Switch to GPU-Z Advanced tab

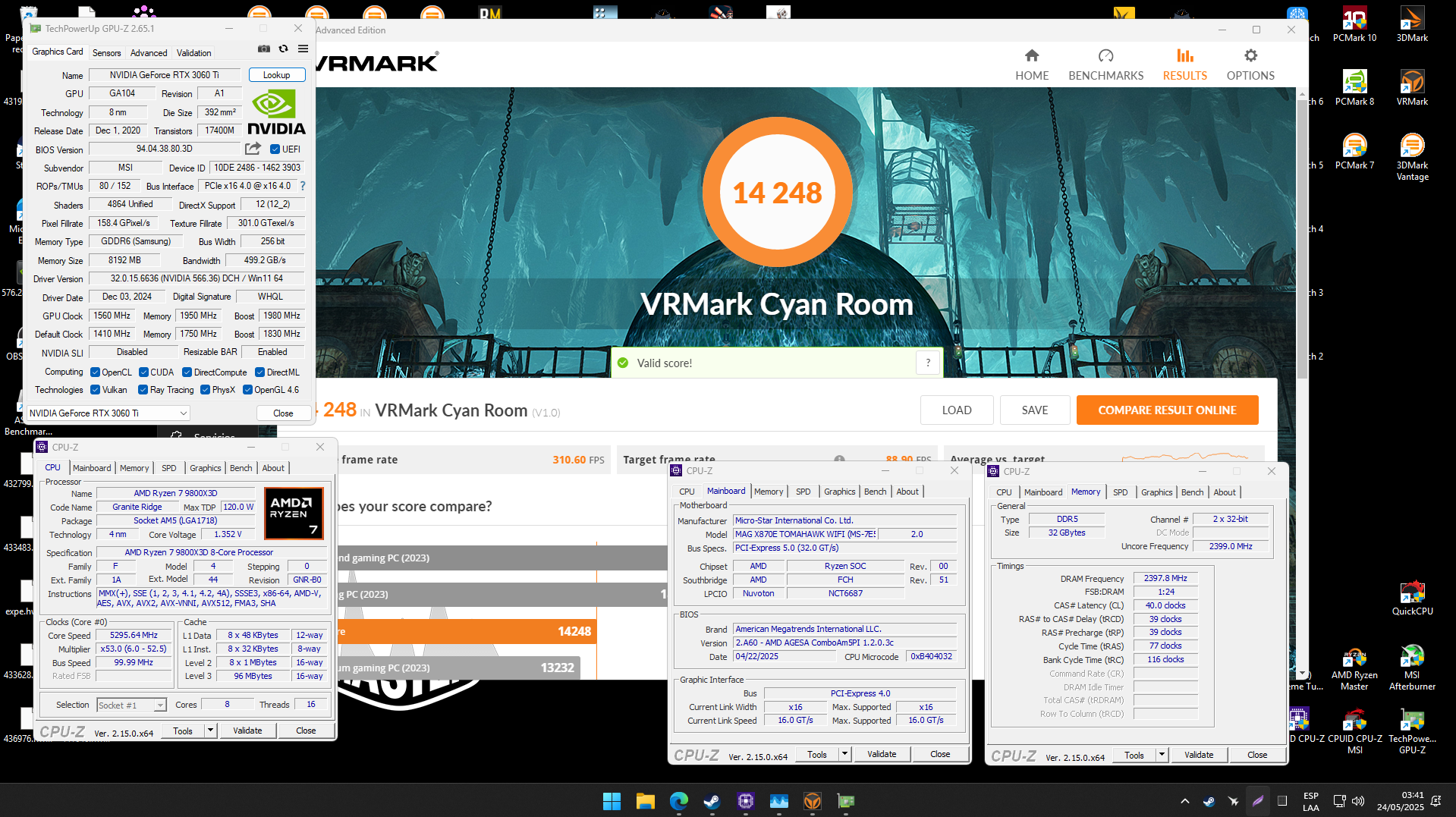pos(149,53)
